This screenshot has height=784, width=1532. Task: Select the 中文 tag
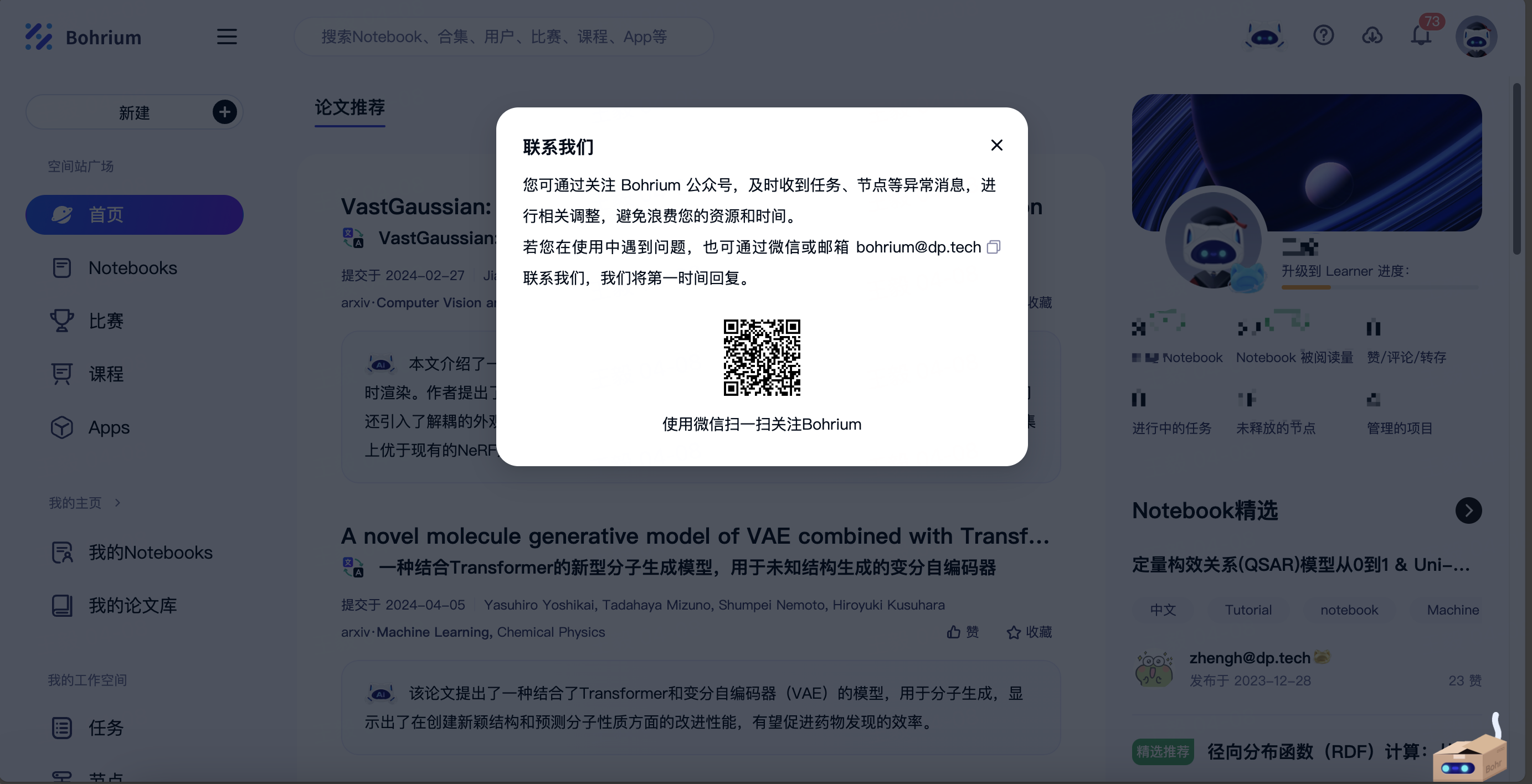pos(1163,610)
